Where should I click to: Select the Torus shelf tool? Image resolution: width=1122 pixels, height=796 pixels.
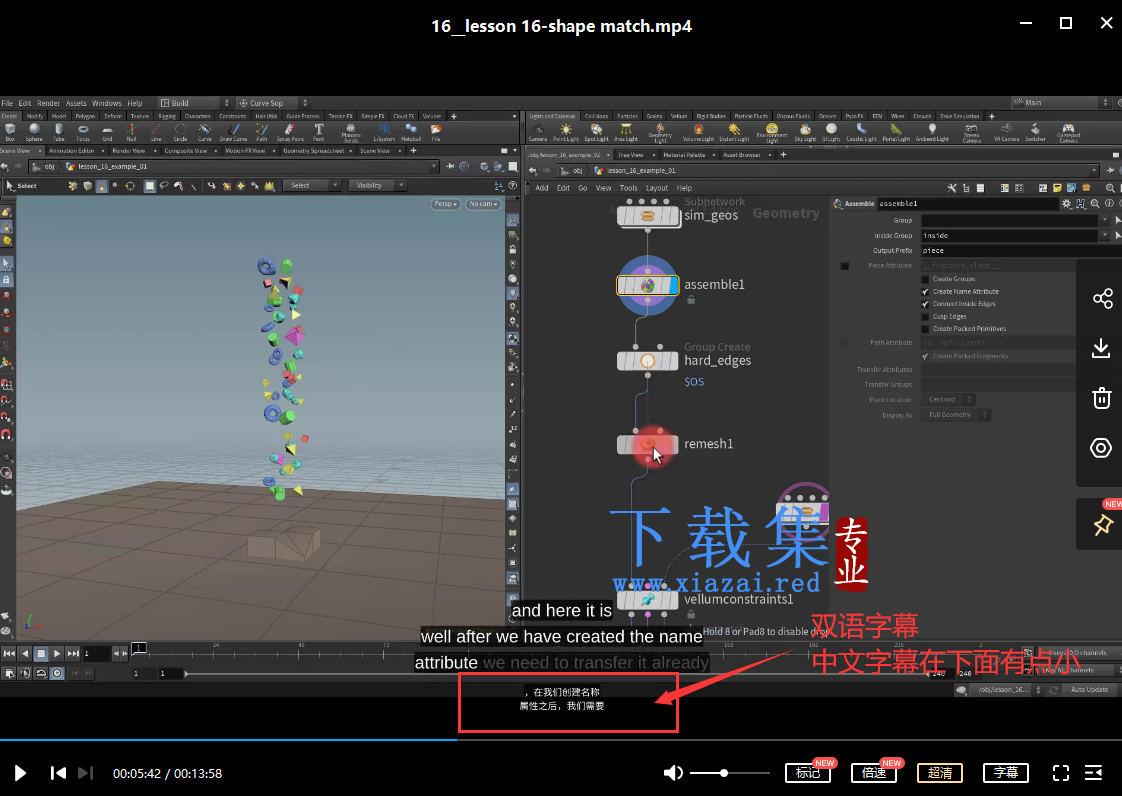tap(83, 132)
